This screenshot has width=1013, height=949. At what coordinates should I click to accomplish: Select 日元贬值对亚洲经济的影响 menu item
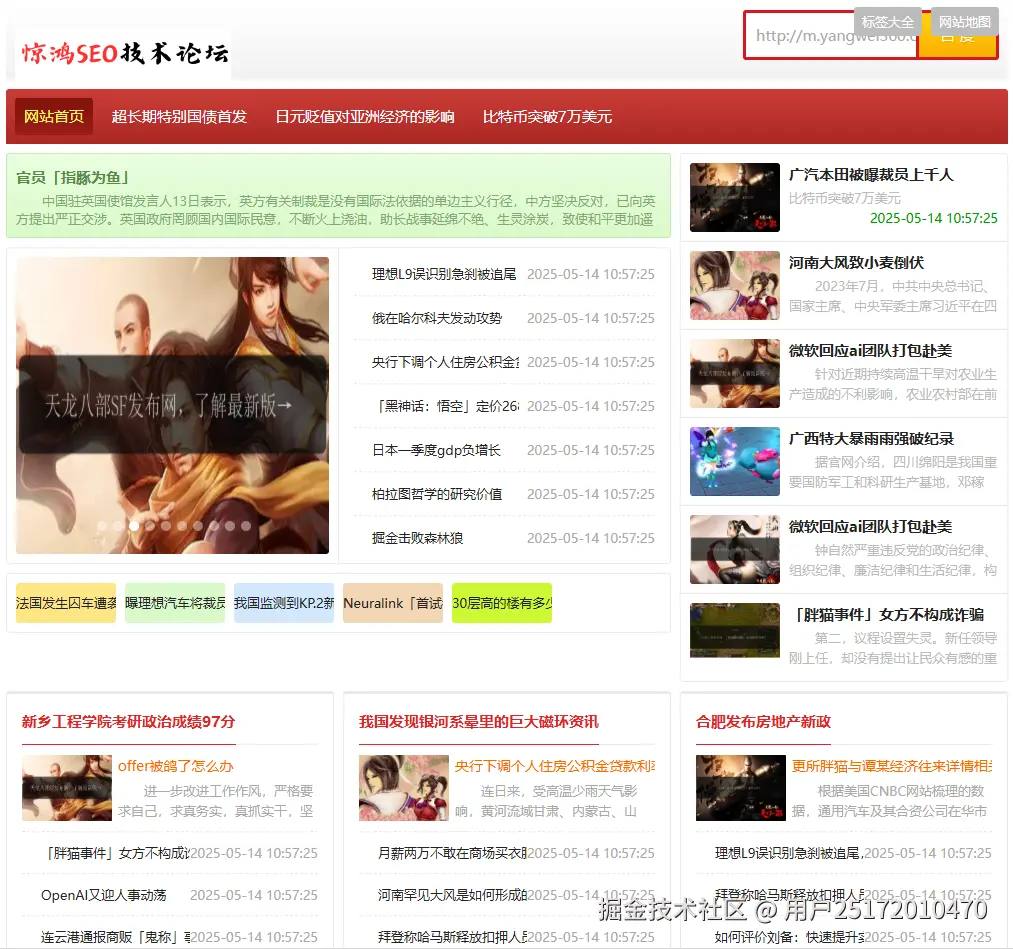364,116
